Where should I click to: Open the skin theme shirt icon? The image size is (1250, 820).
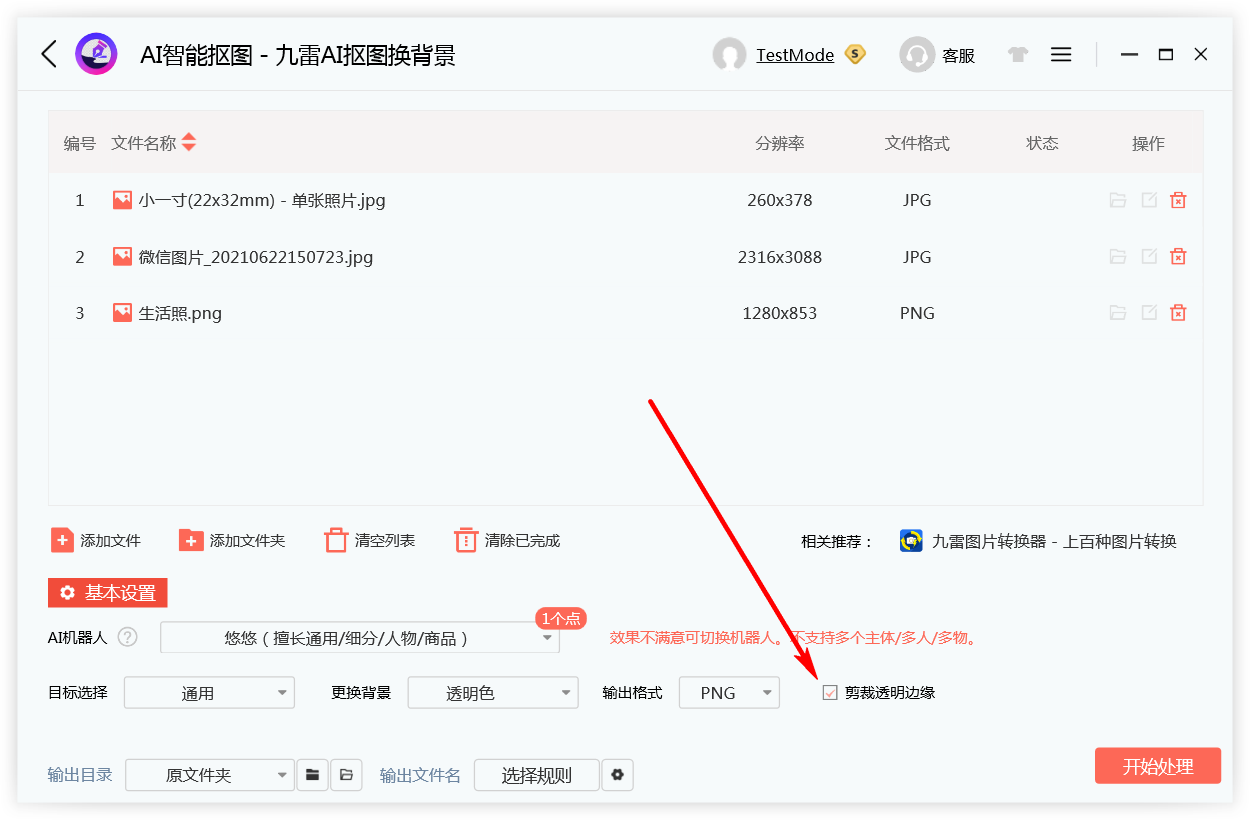click(x=1018, y=55)
